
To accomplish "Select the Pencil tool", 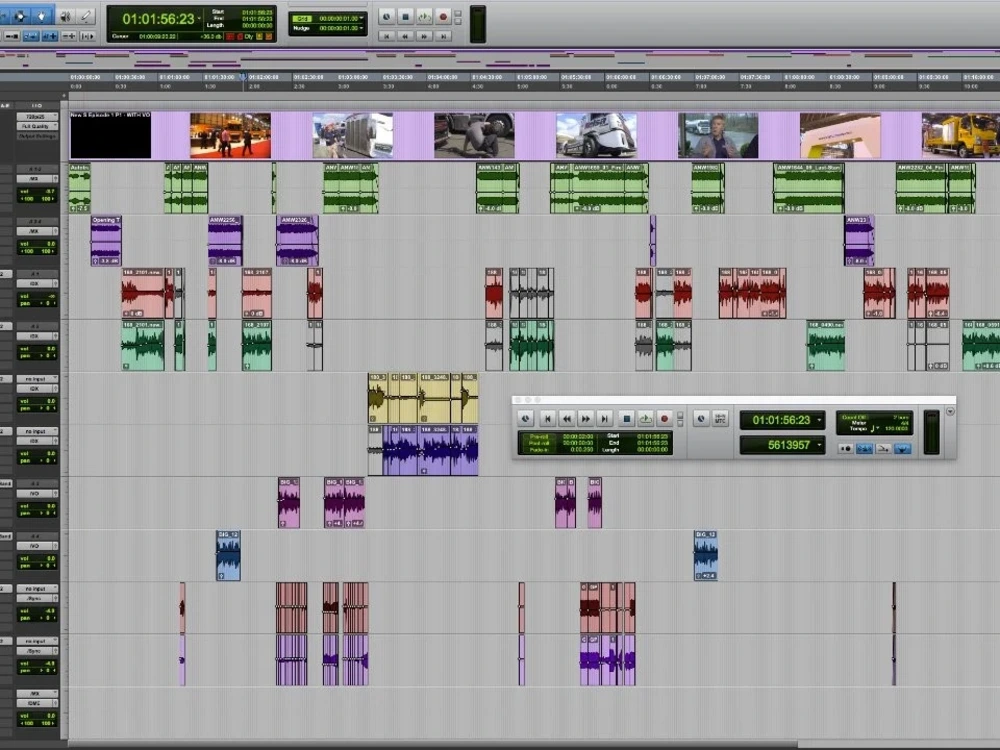I will (85, 16).
